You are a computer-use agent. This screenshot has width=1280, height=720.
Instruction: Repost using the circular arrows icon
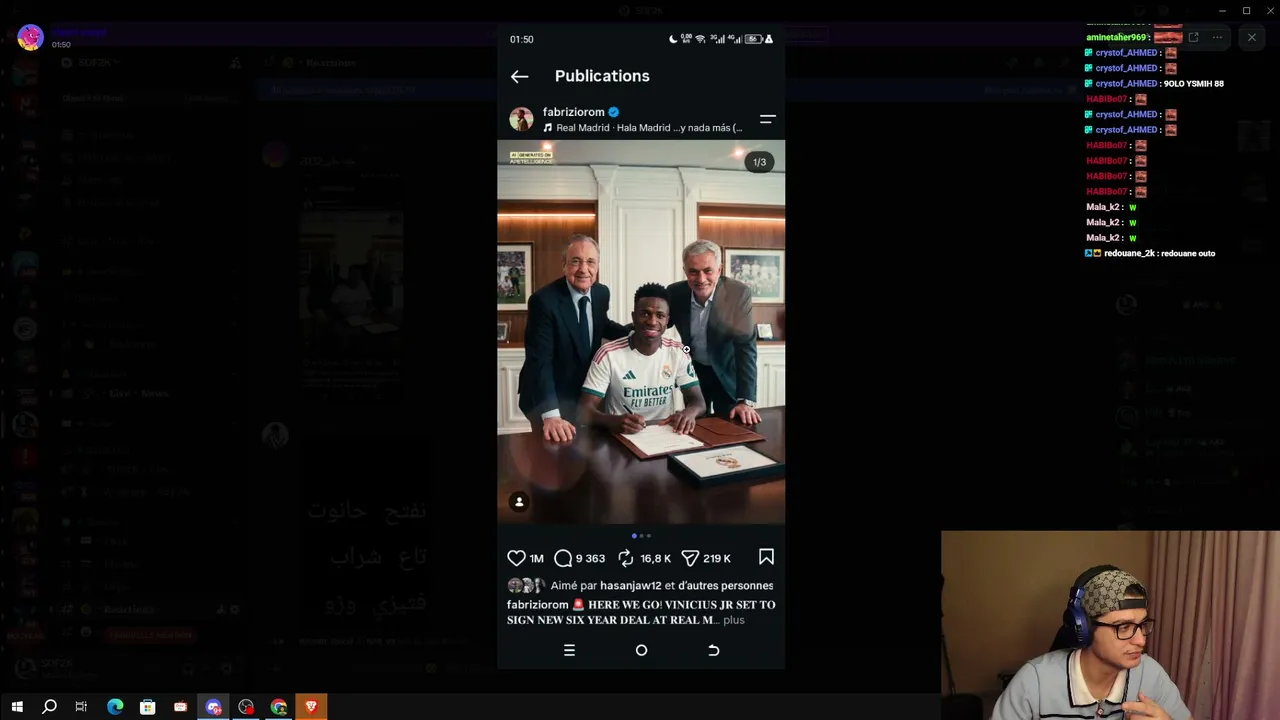tap(626, 558)
